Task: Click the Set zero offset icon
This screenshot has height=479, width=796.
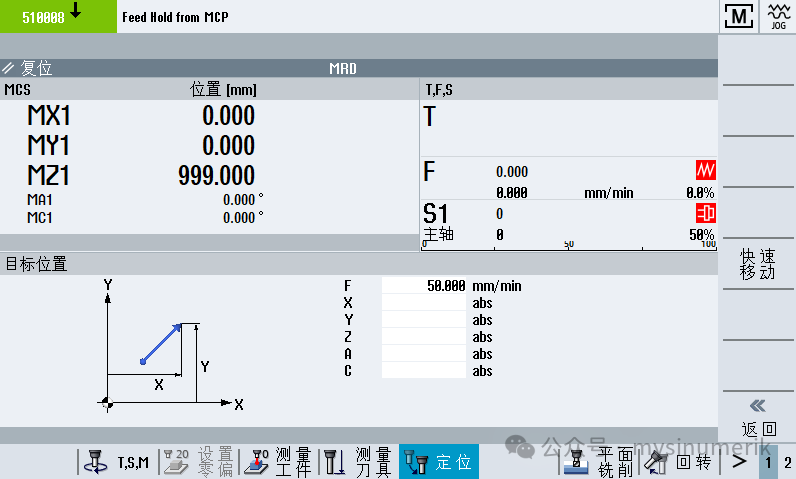Action: coord(176,462)
